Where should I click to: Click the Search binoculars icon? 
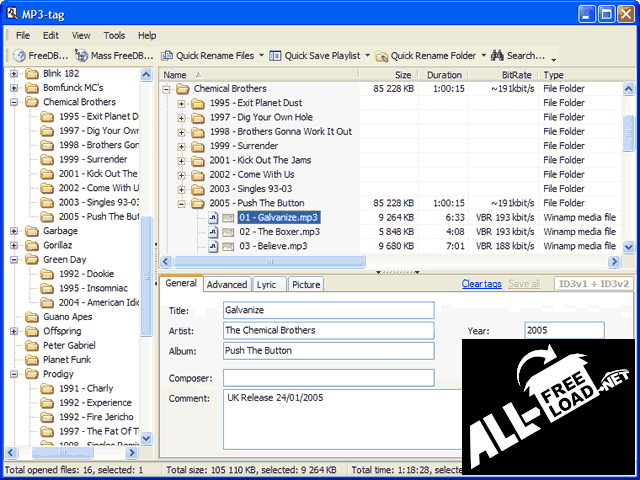[x=497, y=56]
